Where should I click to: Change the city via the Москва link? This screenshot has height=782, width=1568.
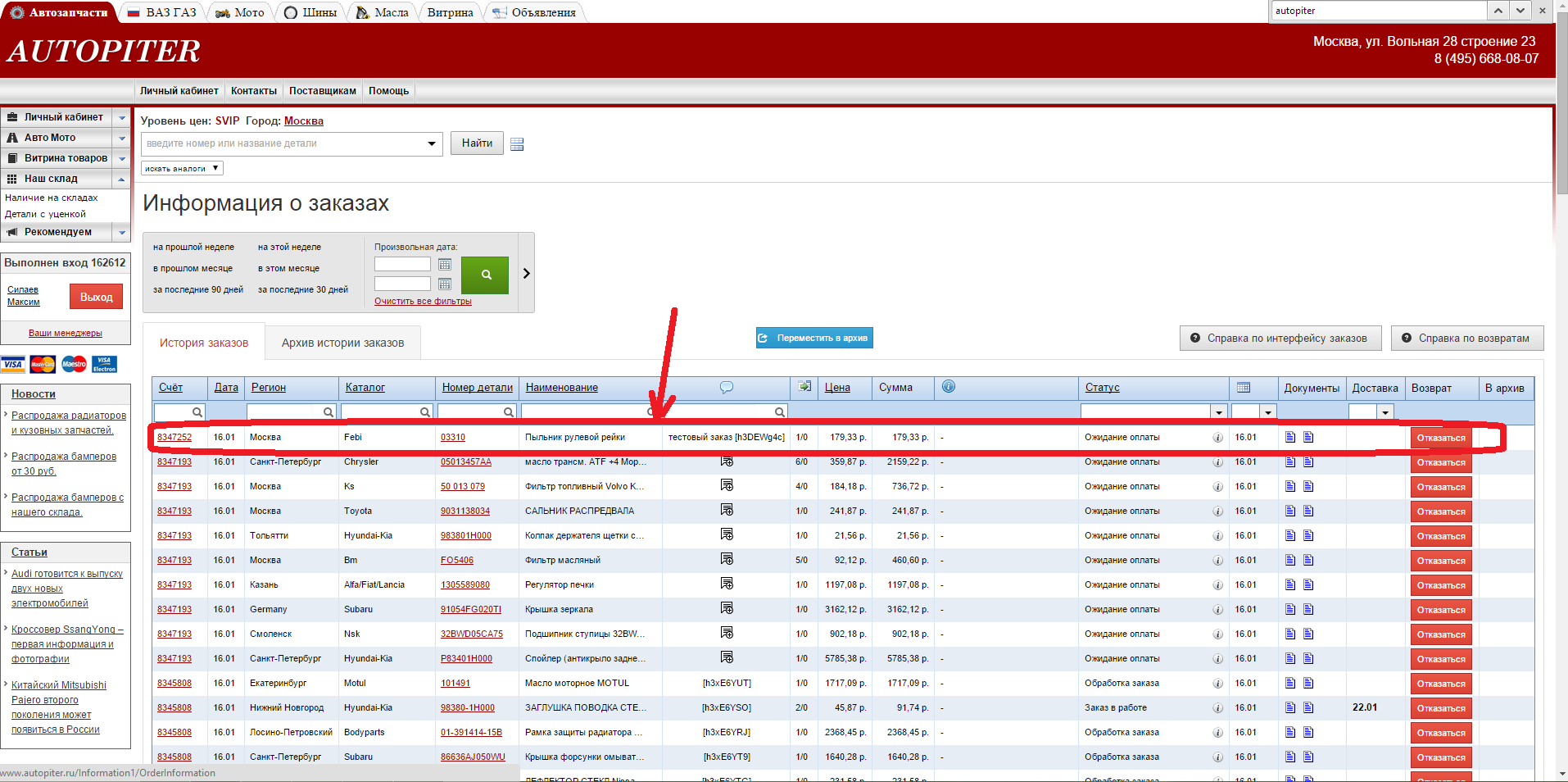click(x=304, y=120)
